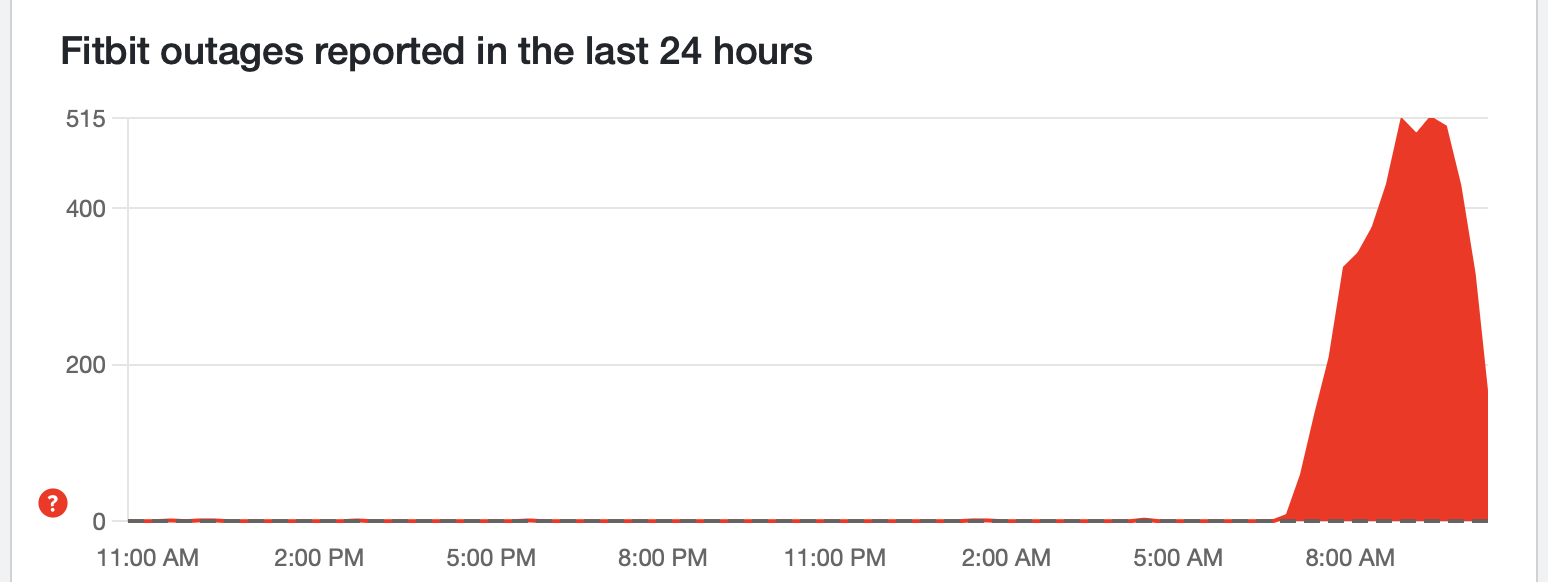Select the 400 y-axis label
This screenshot has height=582, width=1548.
[x=84, y=209]
